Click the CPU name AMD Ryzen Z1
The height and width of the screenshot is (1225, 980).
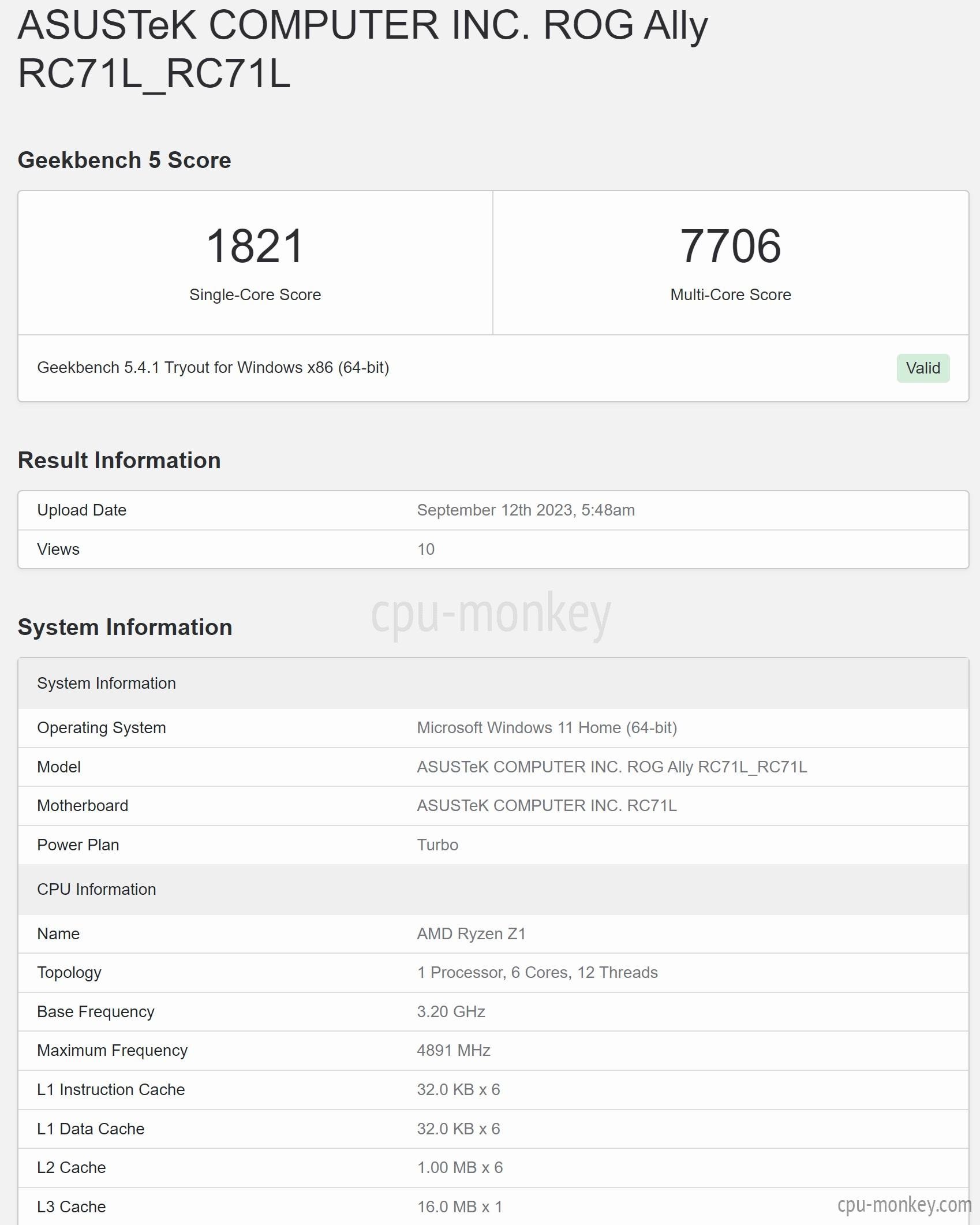pos(471,933)
